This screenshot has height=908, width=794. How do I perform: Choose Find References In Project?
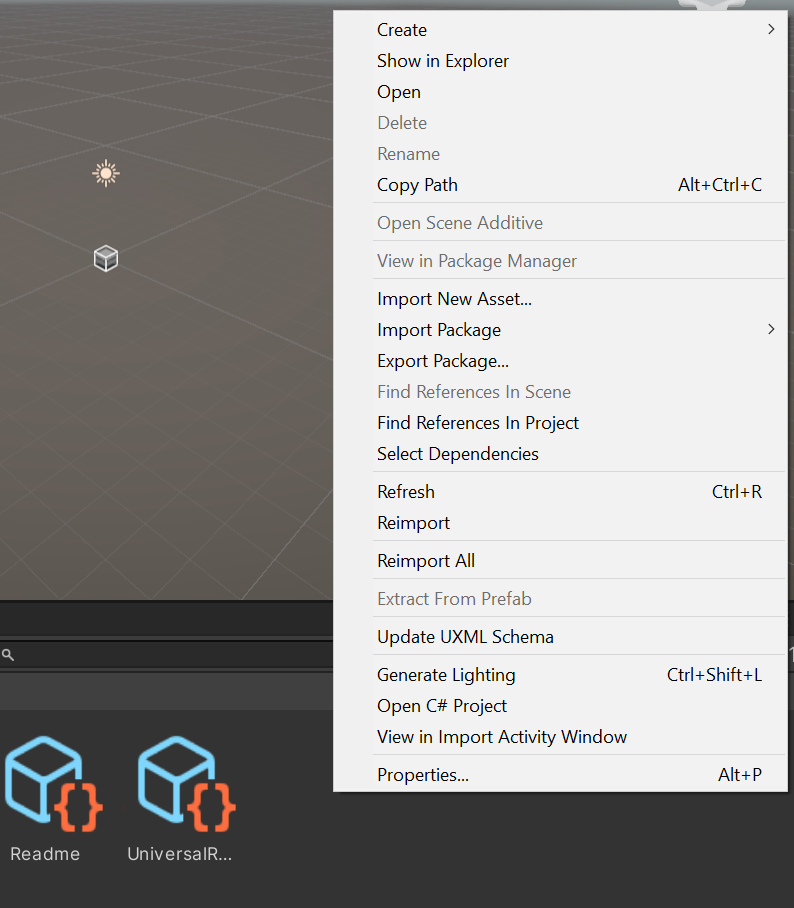(x=560, y=423)
